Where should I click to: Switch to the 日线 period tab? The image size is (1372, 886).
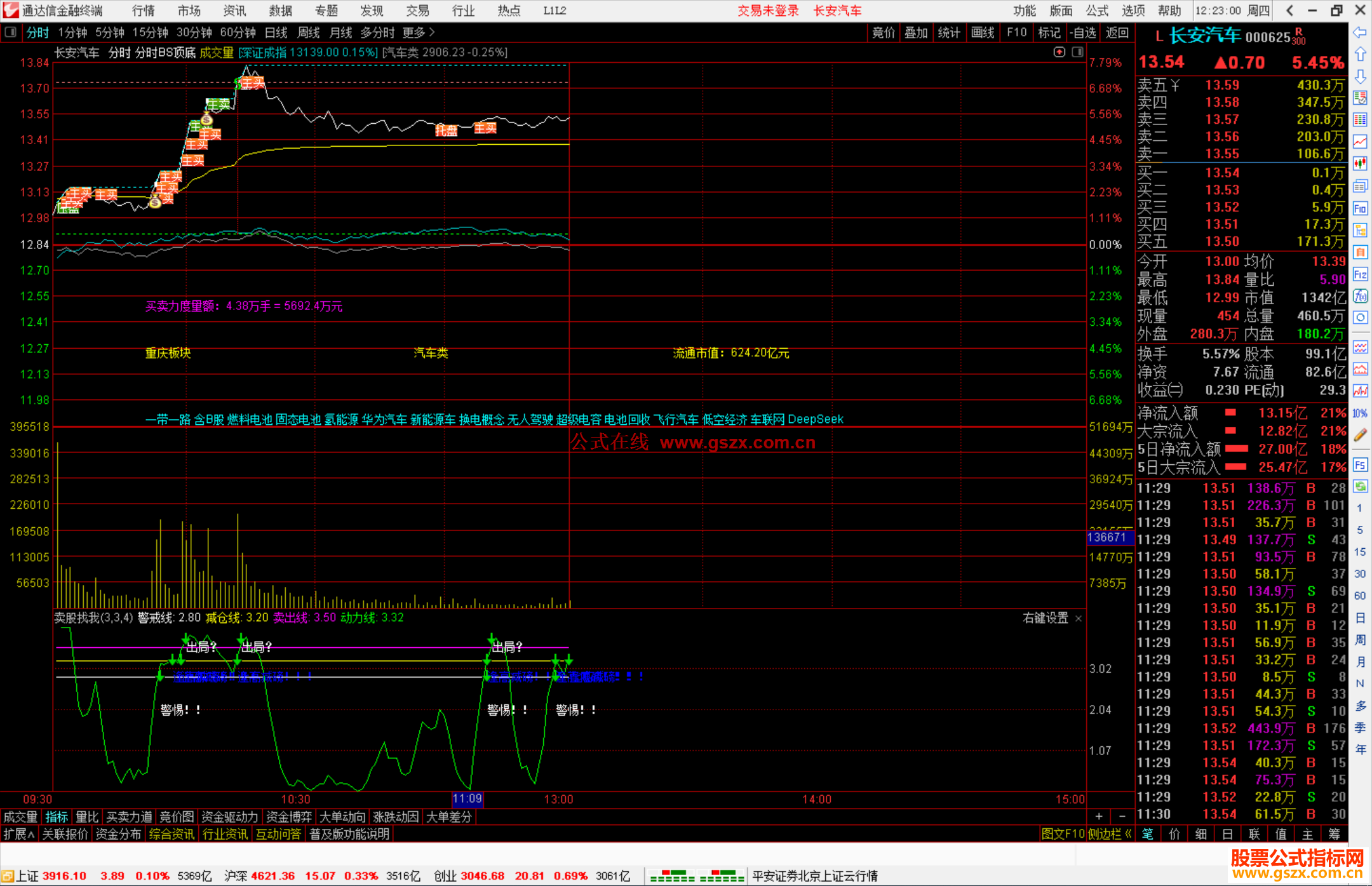pos(276,32)
